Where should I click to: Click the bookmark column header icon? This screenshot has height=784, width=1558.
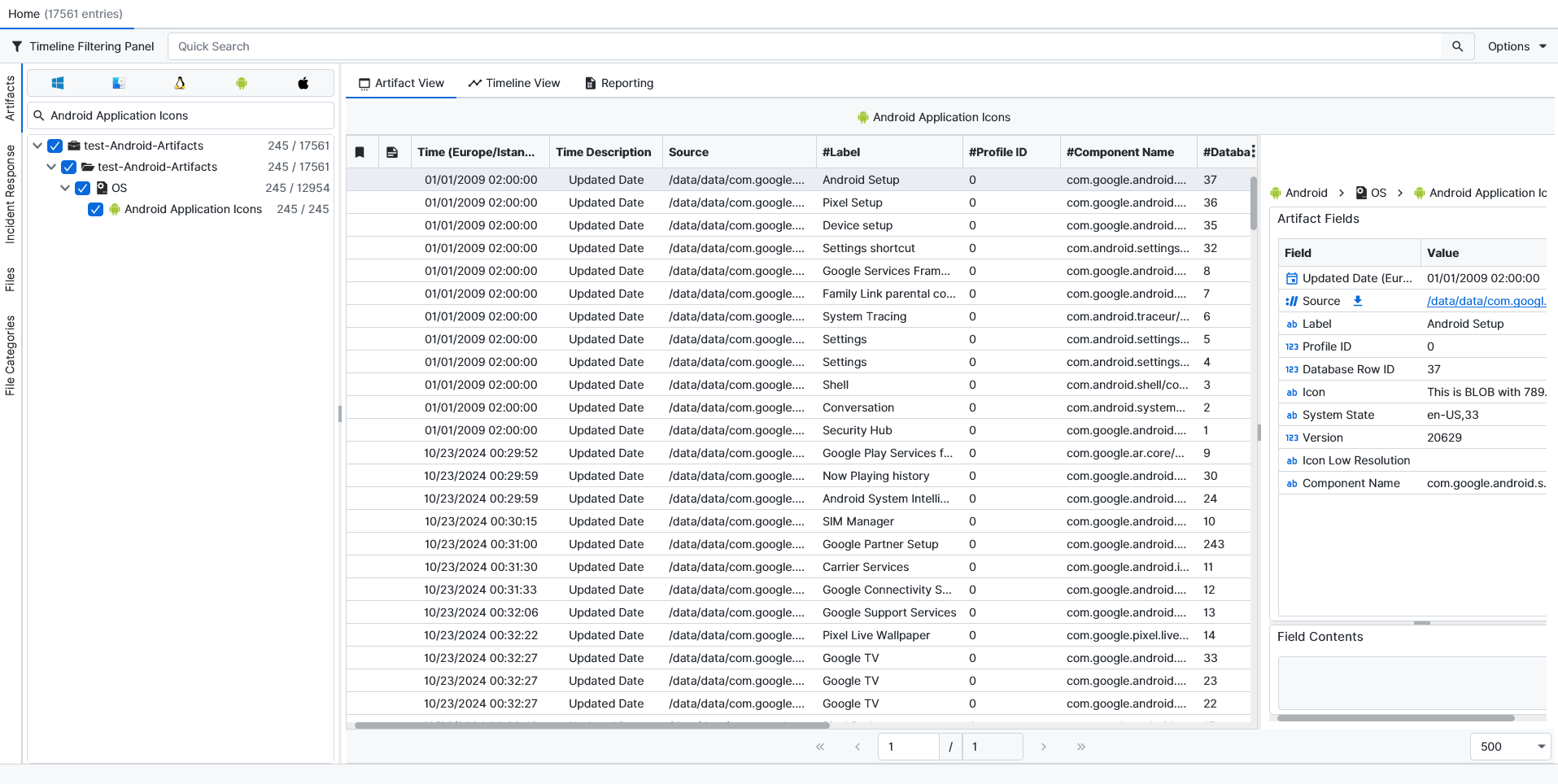click(360, 152)
